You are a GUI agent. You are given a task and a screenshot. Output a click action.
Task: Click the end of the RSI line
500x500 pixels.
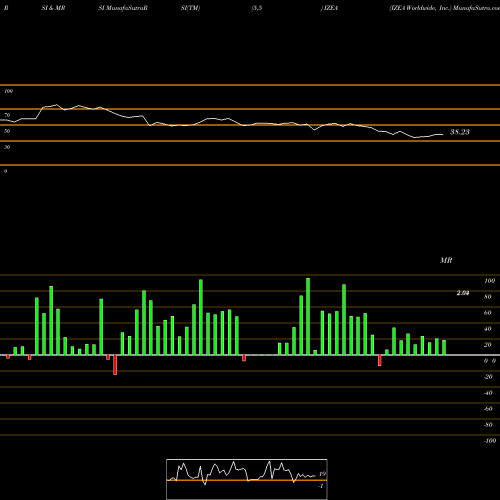[x=443, y=134]
